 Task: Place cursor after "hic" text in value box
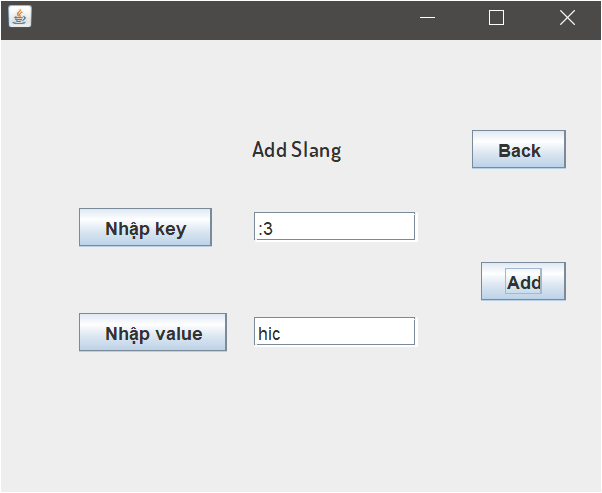click(281, 334)
